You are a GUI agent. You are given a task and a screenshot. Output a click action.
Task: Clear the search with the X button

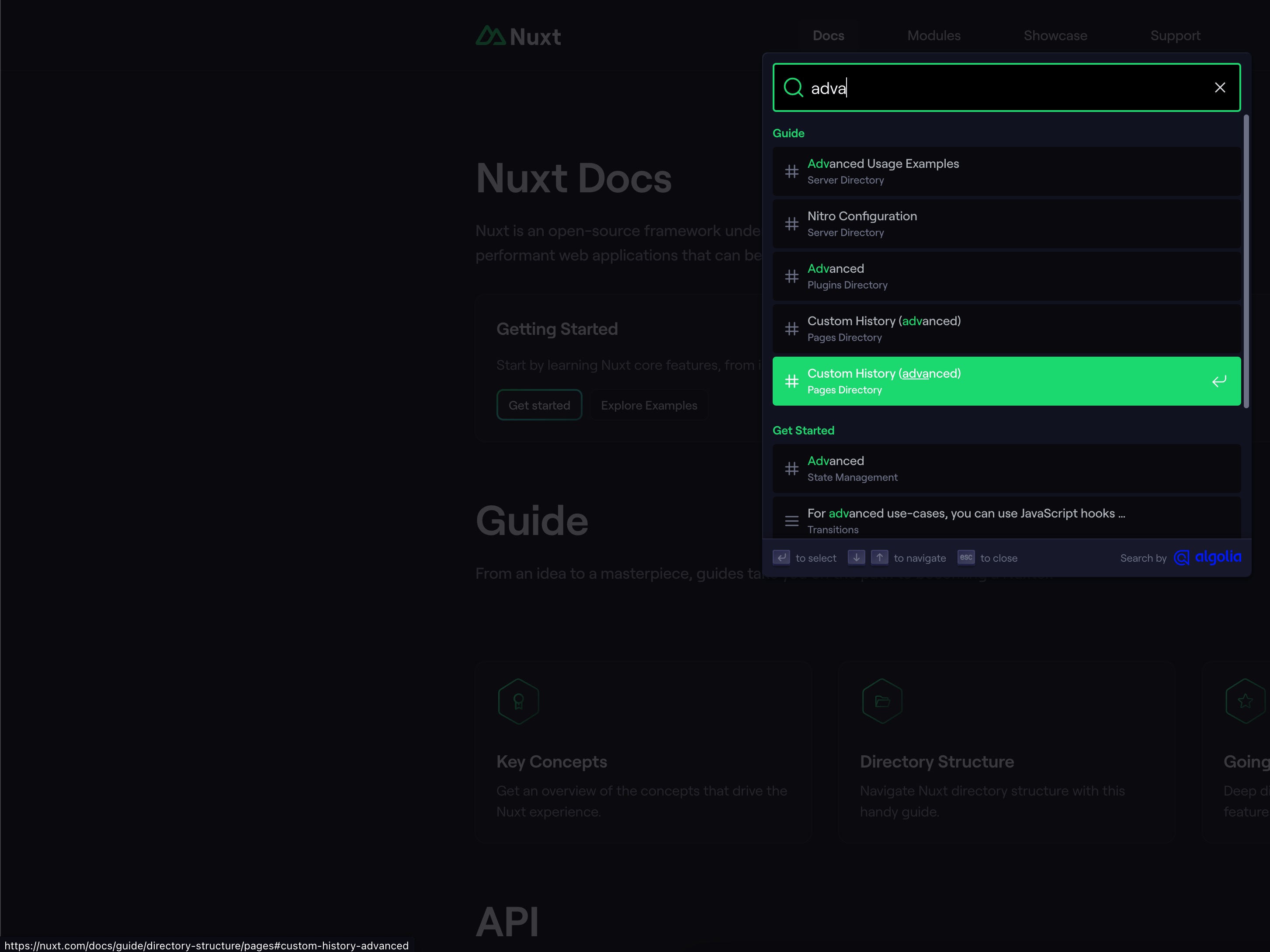(x=1220, y=87)
